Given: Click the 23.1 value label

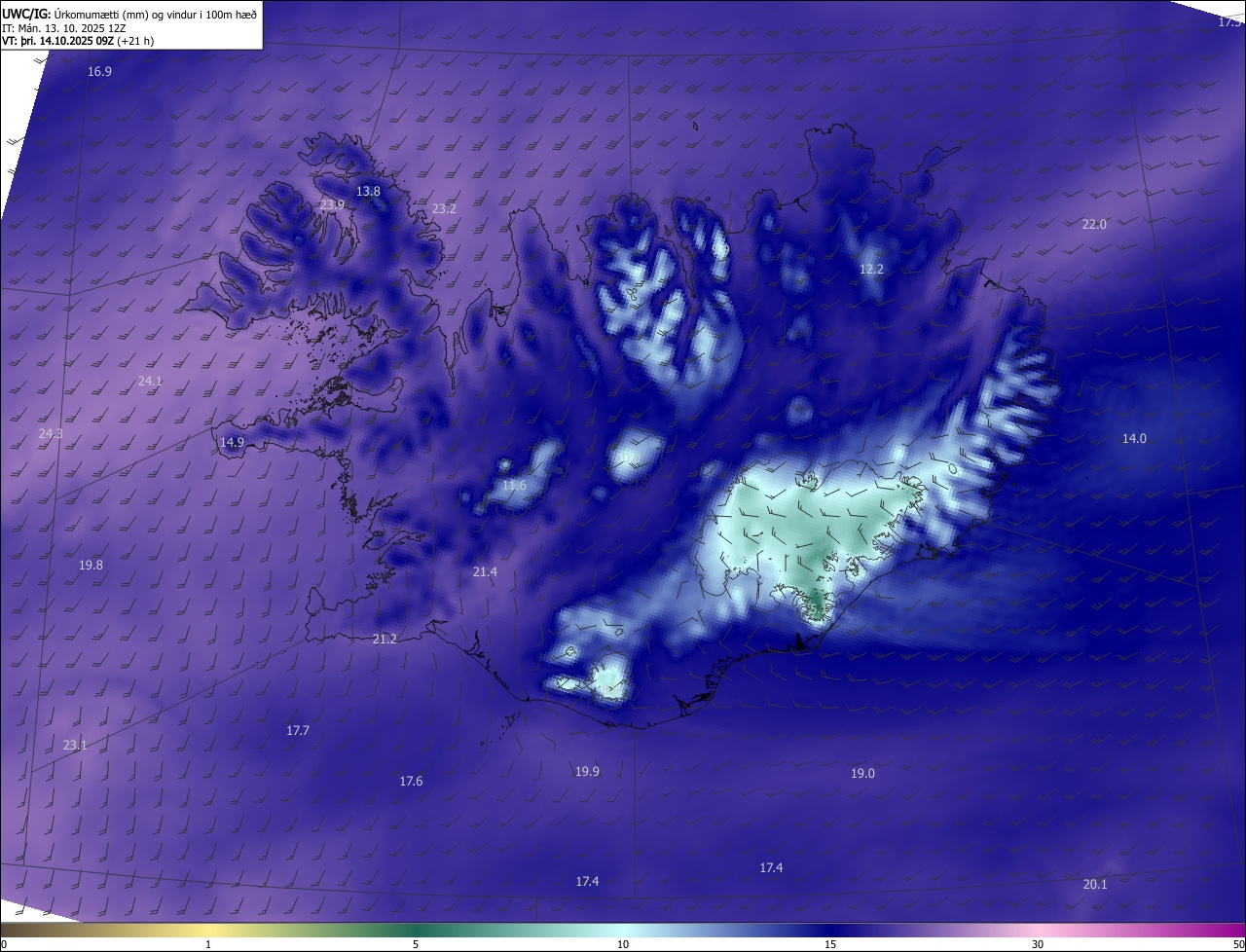Looking at the screenshot, I should pos(75,746).
